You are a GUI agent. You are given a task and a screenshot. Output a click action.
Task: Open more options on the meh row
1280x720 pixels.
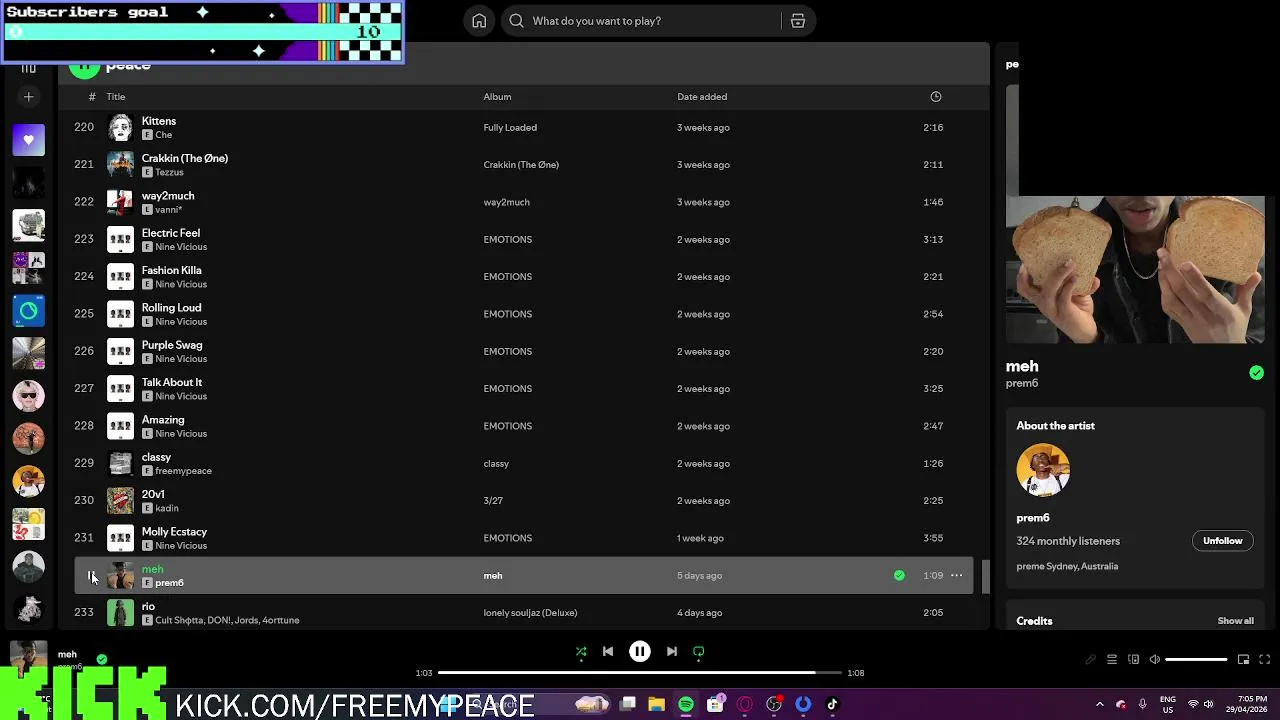pyautogui.click(x=956, y=576)
